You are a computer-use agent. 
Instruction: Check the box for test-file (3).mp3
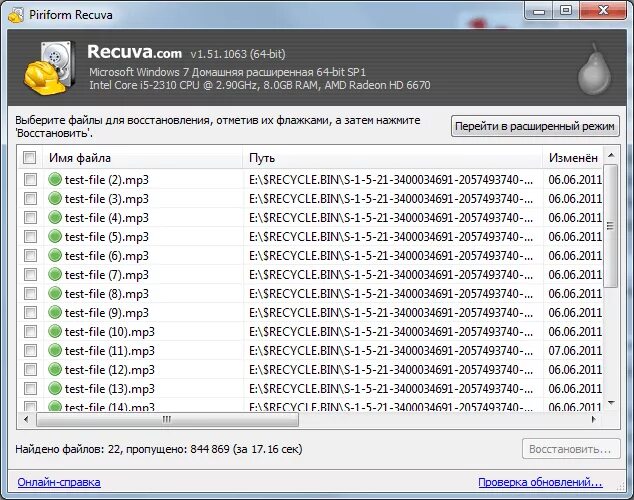30,198
